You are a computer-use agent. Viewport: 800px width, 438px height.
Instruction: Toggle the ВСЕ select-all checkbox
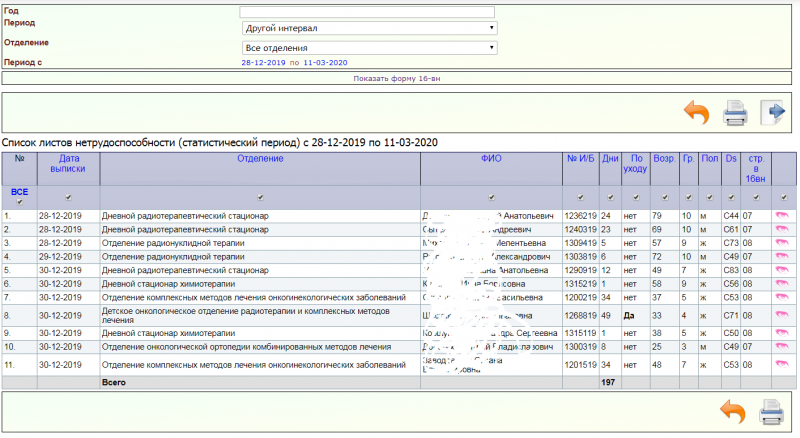pyautogui.click(x=19, y=202)
